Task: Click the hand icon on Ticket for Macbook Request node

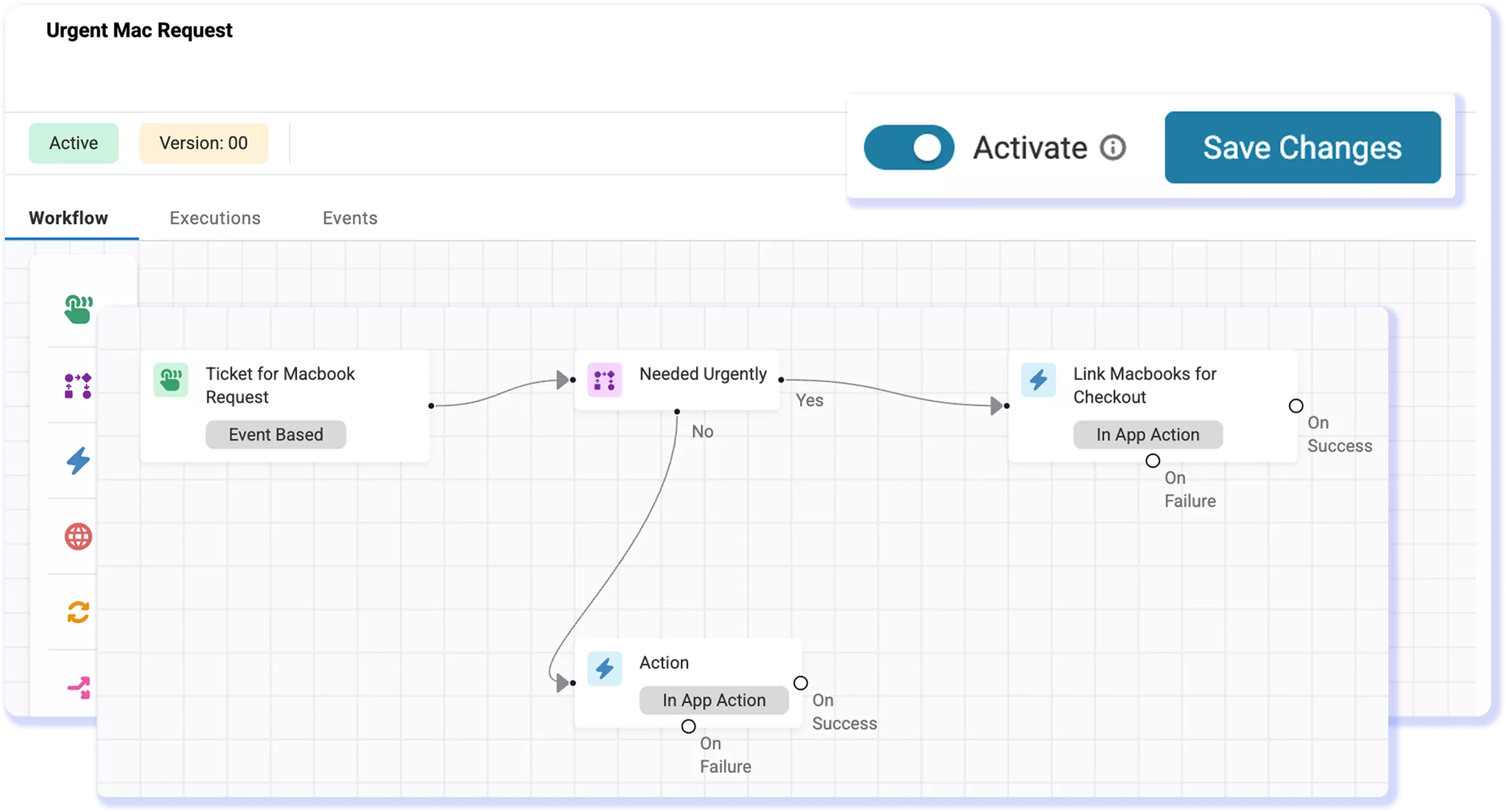Action: pyautogui.click(x=171, y=379)
